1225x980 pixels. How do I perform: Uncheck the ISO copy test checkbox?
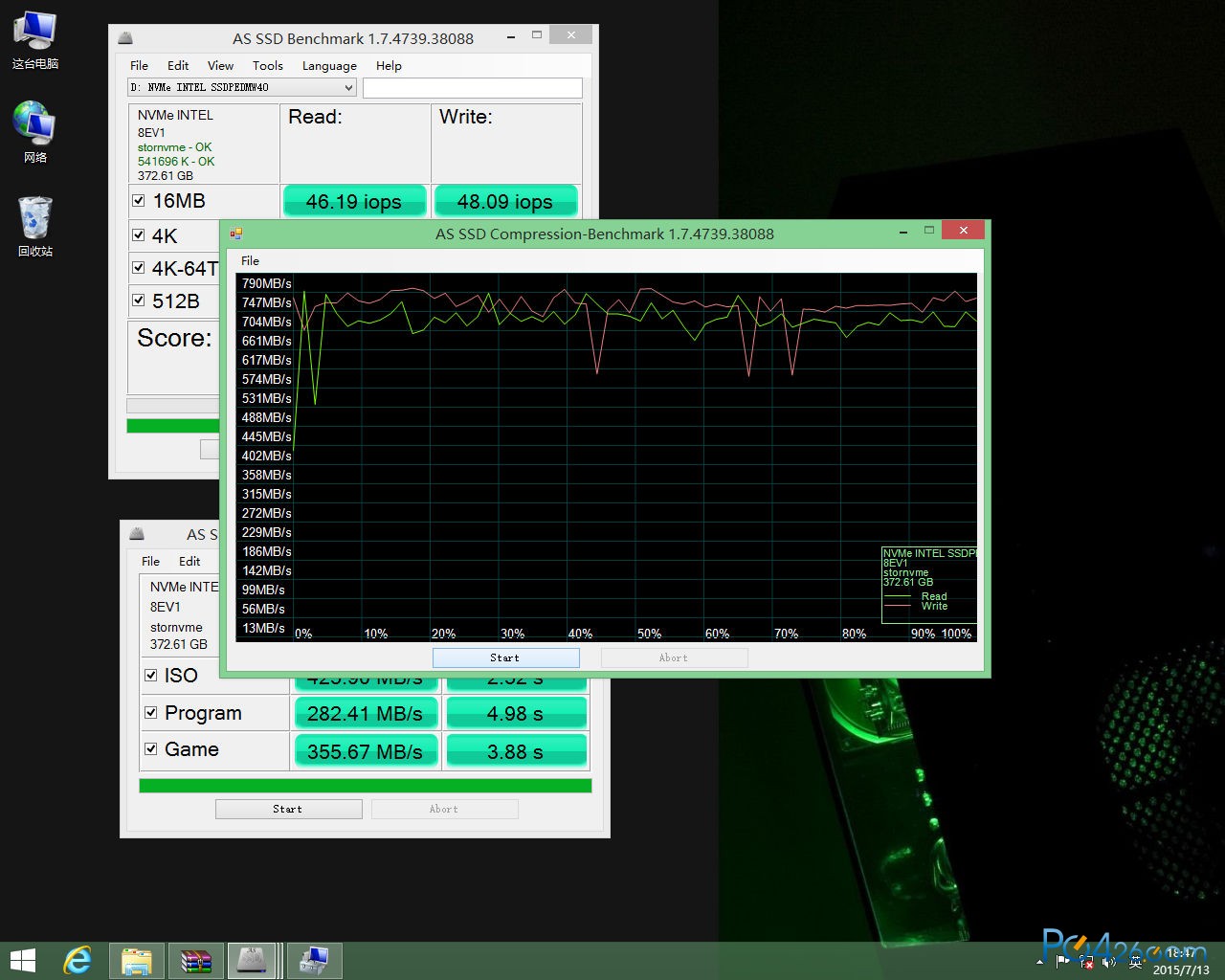[x=150, y=676]
